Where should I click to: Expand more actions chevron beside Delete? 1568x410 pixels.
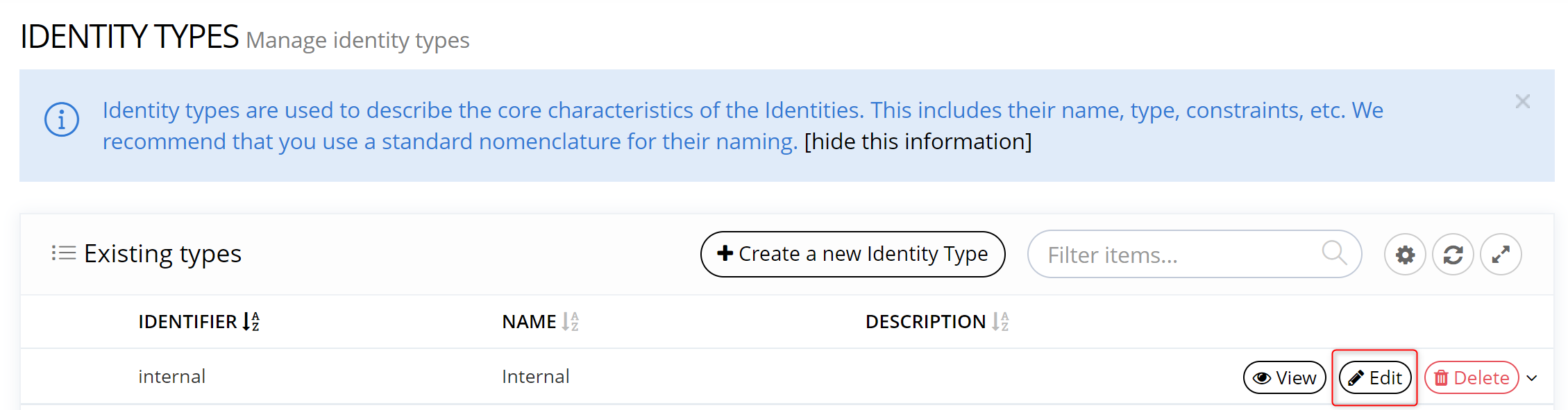1532,378
